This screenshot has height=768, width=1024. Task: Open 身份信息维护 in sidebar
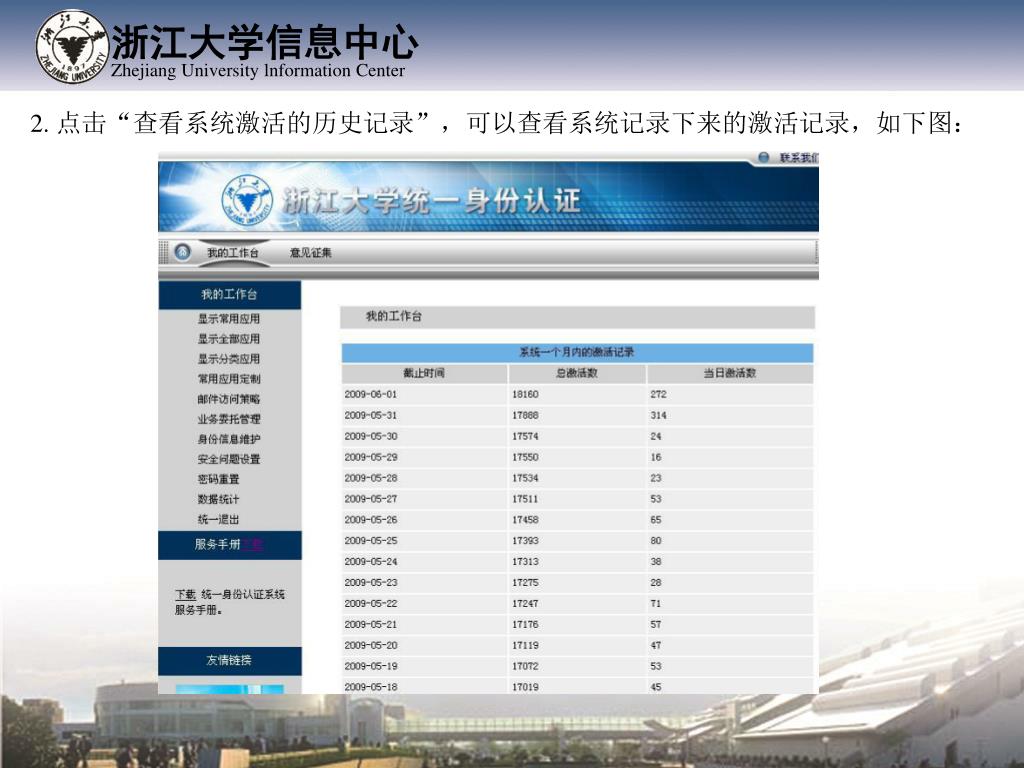pos(229,439)
